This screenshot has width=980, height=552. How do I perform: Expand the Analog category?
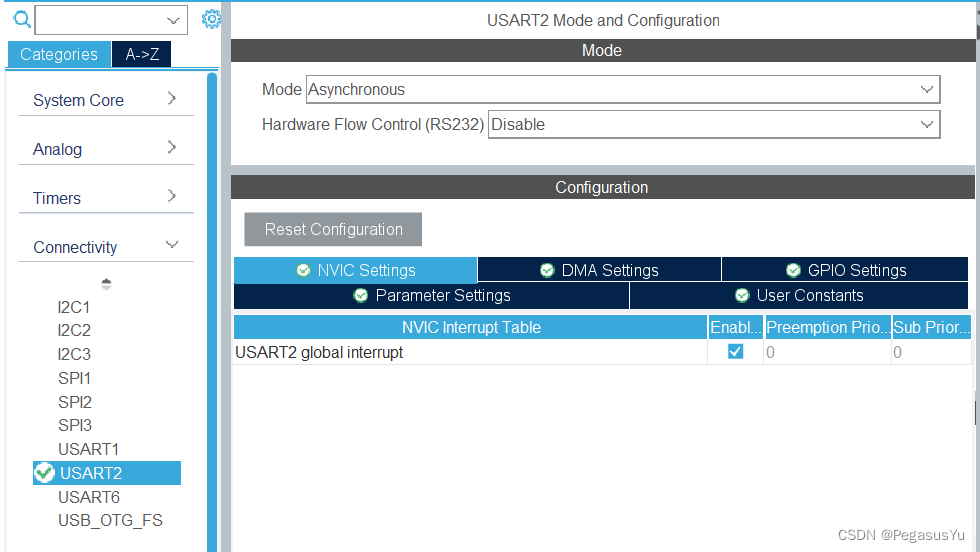tap(105, 149)
